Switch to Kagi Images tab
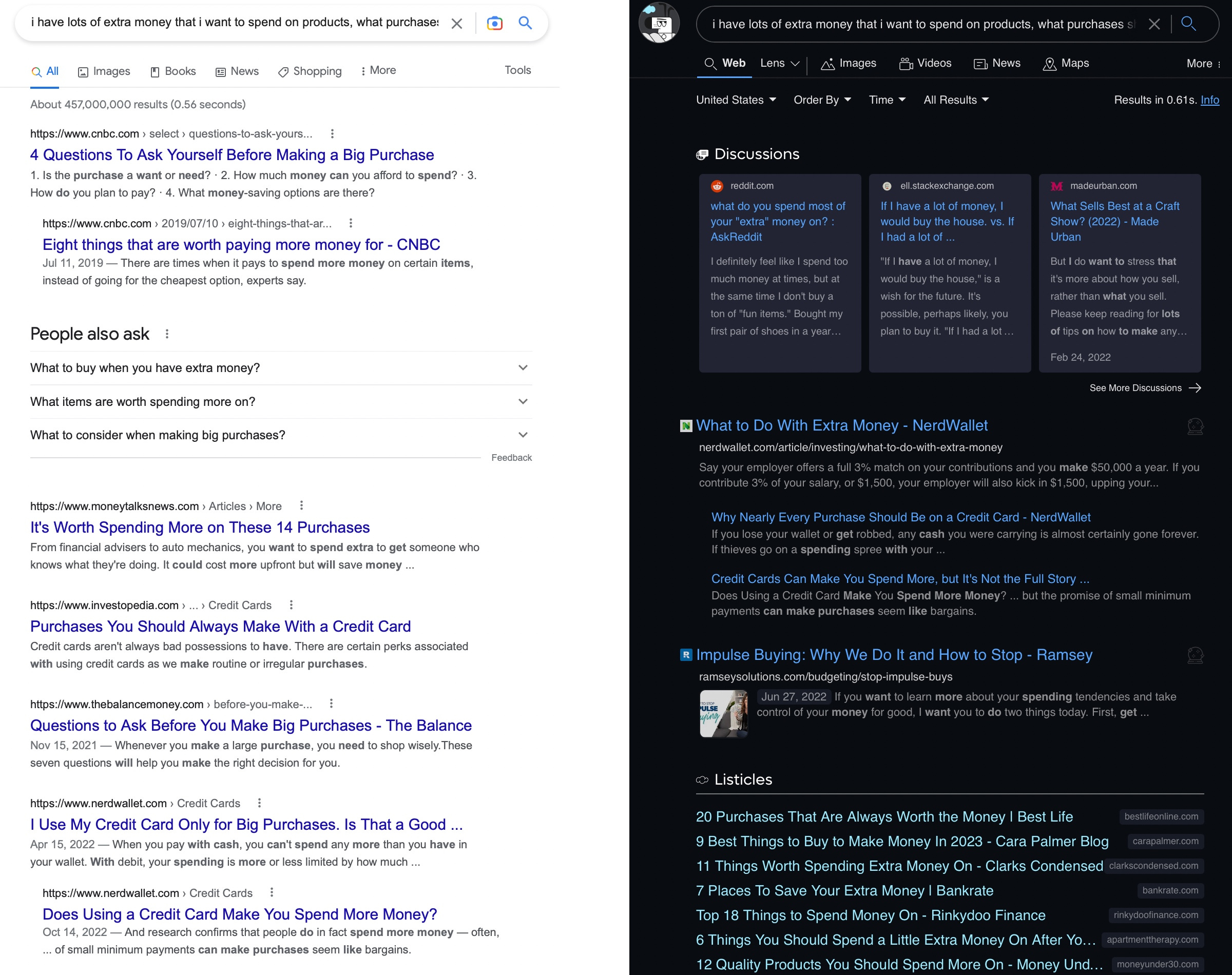1232x975 pixels. (849, 63)
